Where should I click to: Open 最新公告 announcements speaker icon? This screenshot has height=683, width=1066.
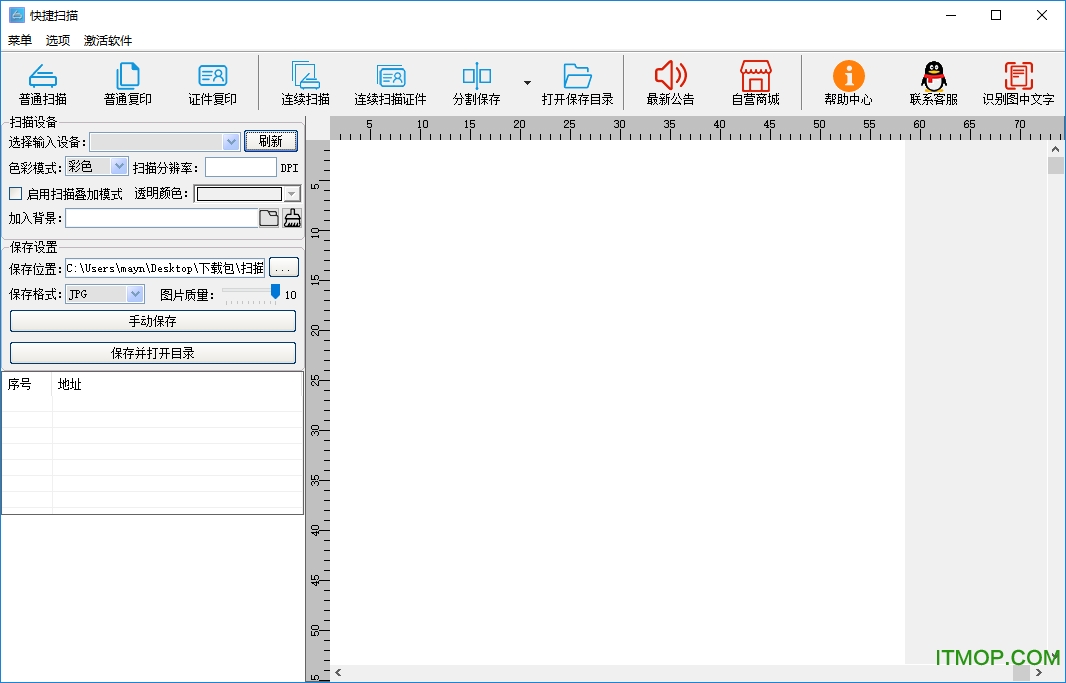(670, 76)
